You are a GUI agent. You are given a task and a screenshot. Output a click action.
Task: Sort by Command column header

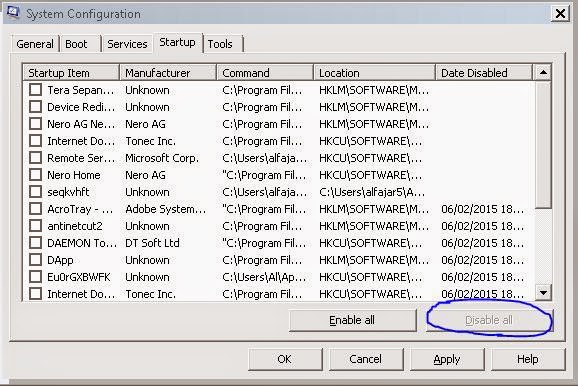point(265,73)
